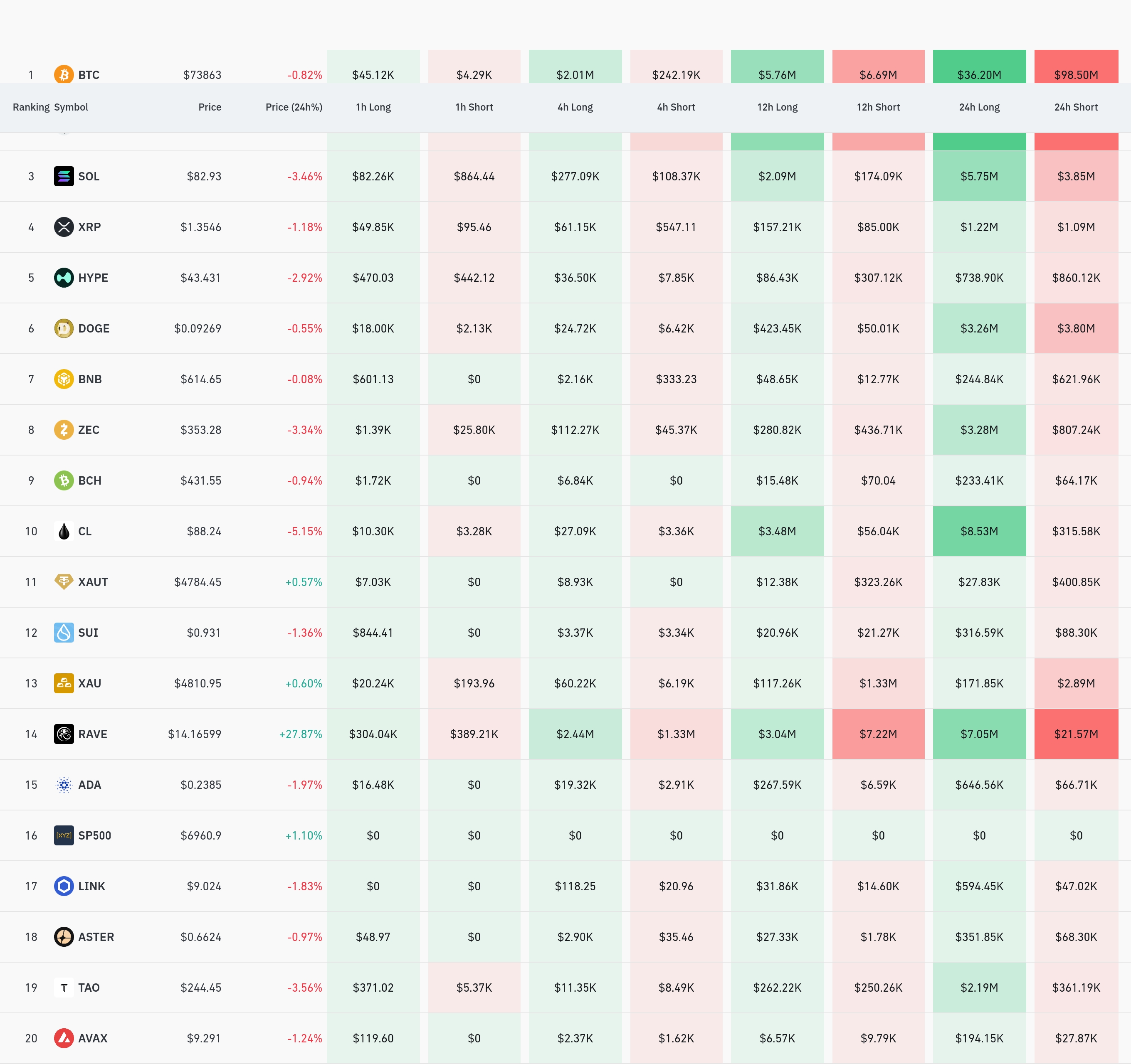1131x1064 pixels.
Task: Sort by 1h Long column header
Action: (373, 107)
